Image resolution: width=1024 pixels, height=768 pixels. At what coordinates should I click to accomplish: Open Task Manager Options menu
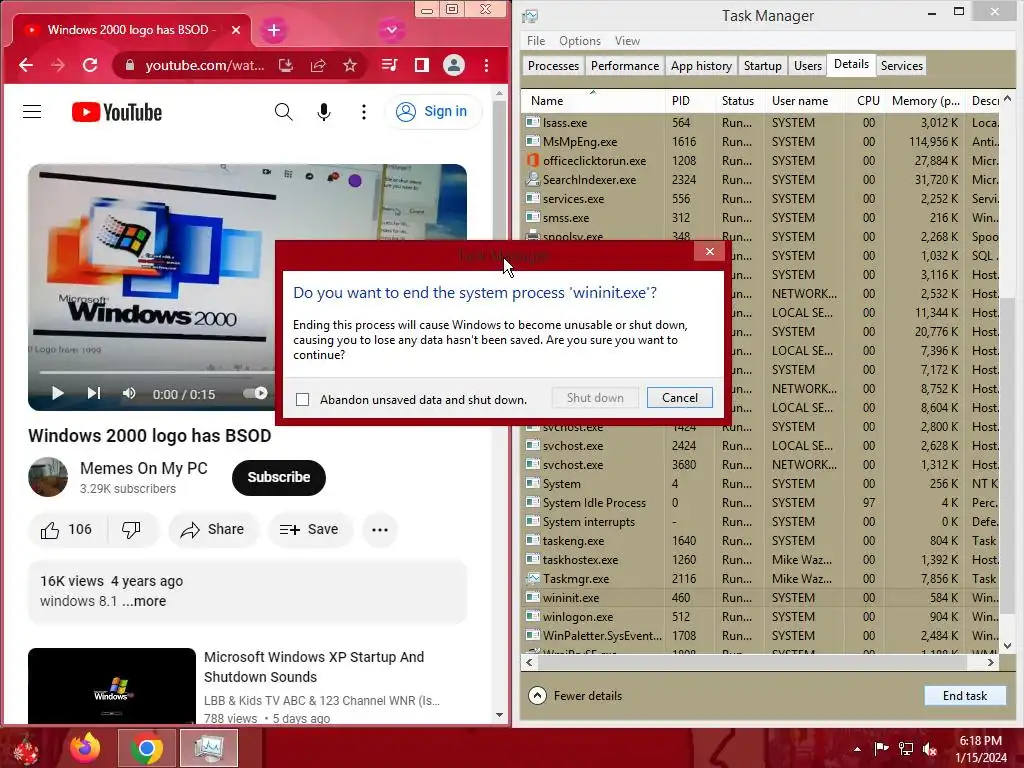point(580,40)
